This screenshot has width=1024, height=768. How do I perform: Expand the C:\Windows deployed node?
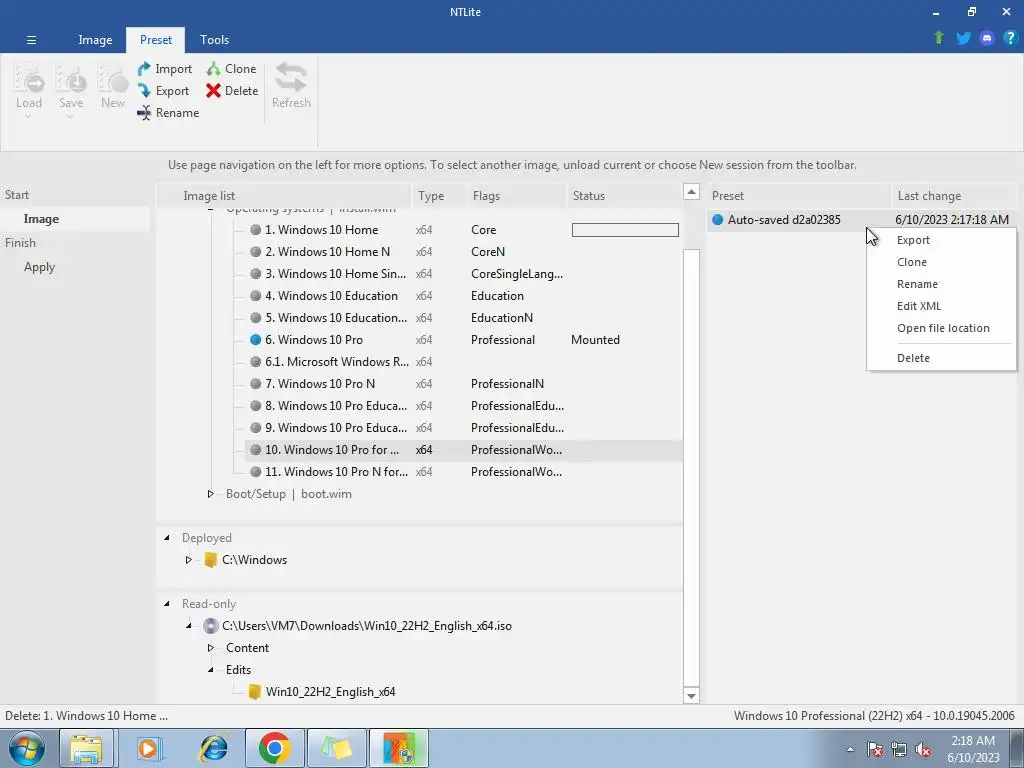tap(188, 560)
